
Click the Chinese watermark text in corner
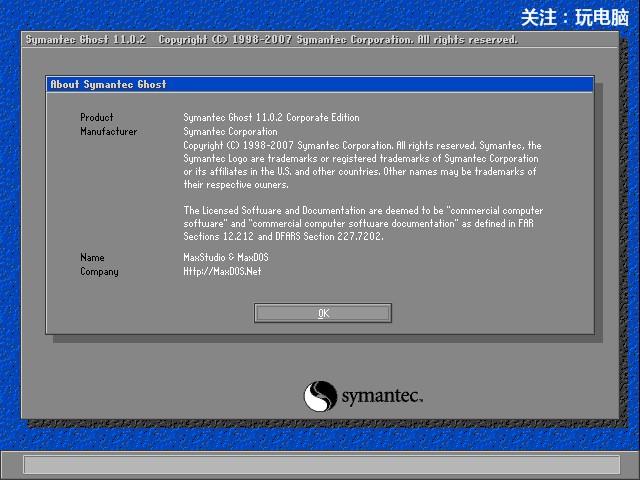(575, 18)
